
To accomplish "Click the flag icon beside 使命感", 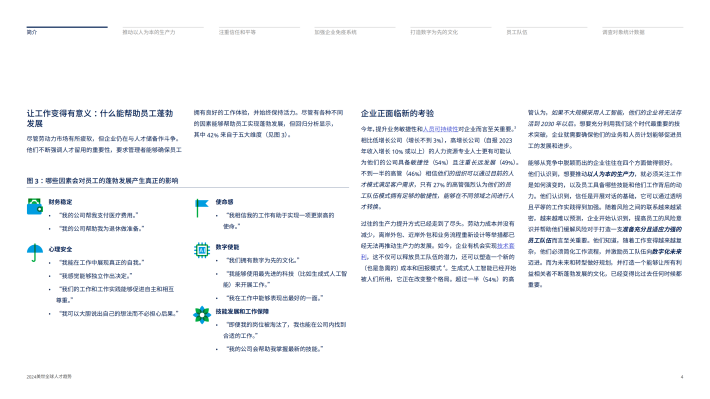I will point(201,207).
